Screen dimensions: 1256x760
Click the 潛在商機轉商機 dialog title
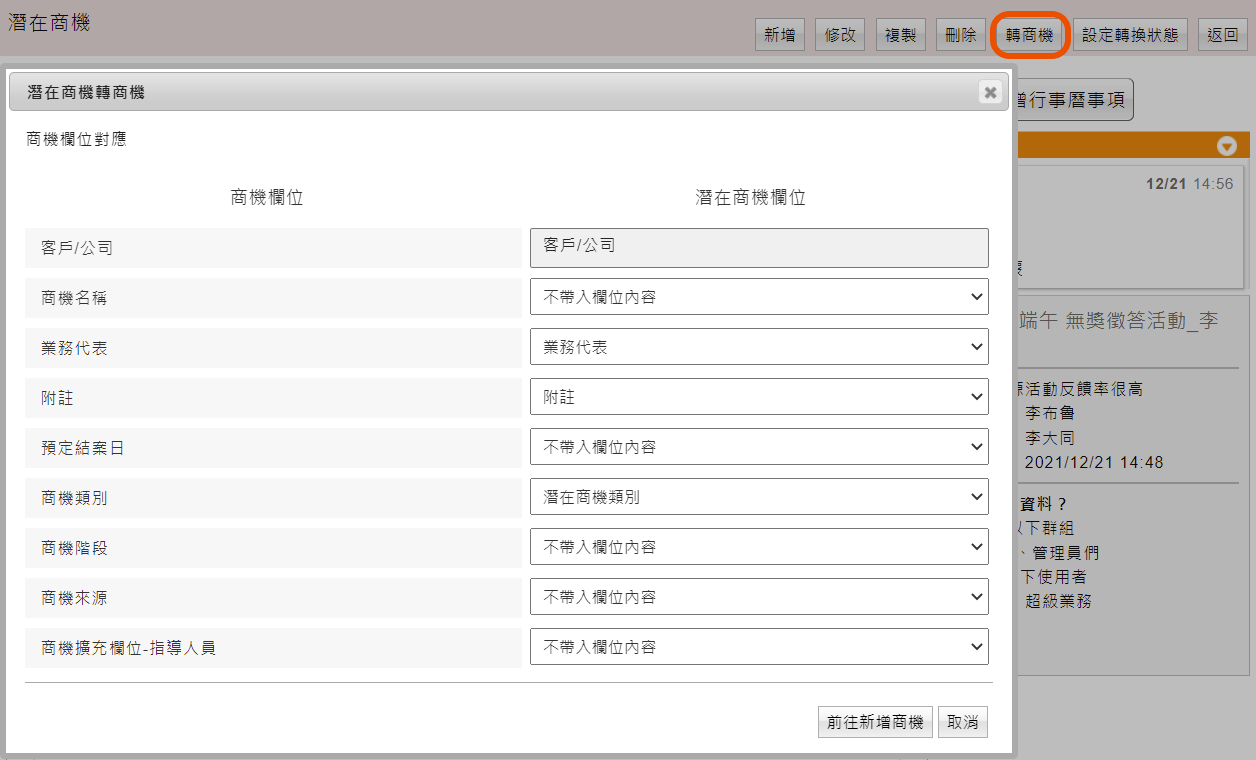tap(86, 92)
